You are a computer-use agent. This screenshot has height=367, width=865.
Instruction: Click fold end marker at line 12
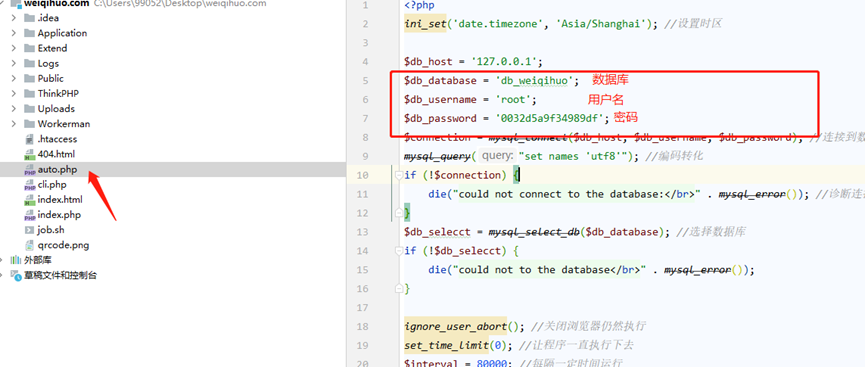pos(398,213)
